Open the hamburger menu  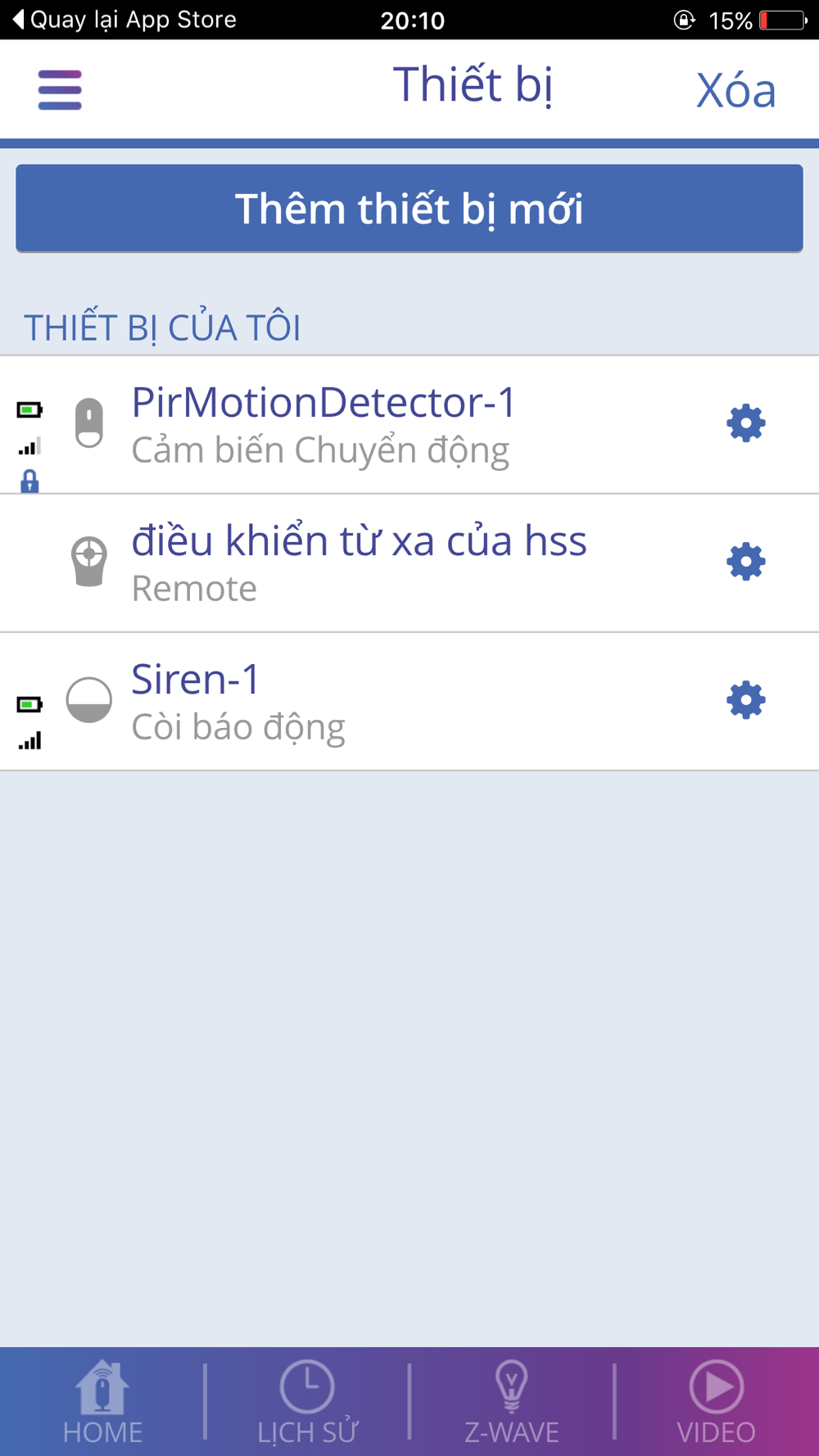[x=60, y=90]
